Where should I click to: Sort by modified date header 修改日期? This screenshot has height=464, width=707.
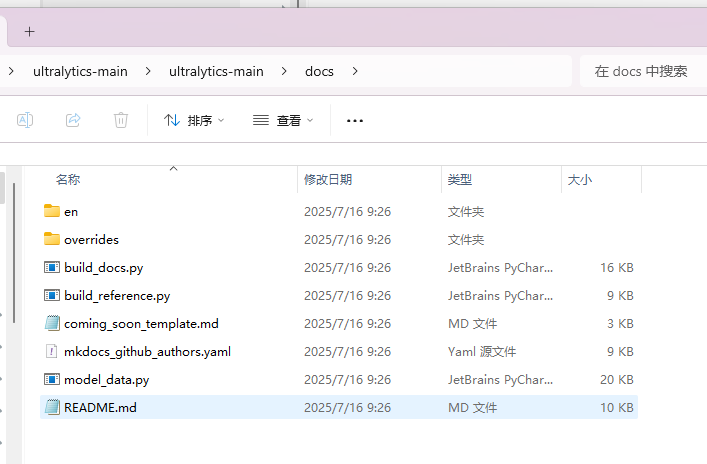tap(328, 179)
